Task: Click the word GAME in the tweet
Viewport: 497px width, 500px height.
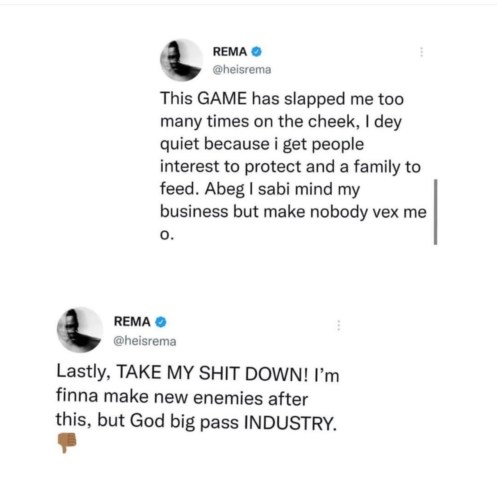Action: (222, 99)
